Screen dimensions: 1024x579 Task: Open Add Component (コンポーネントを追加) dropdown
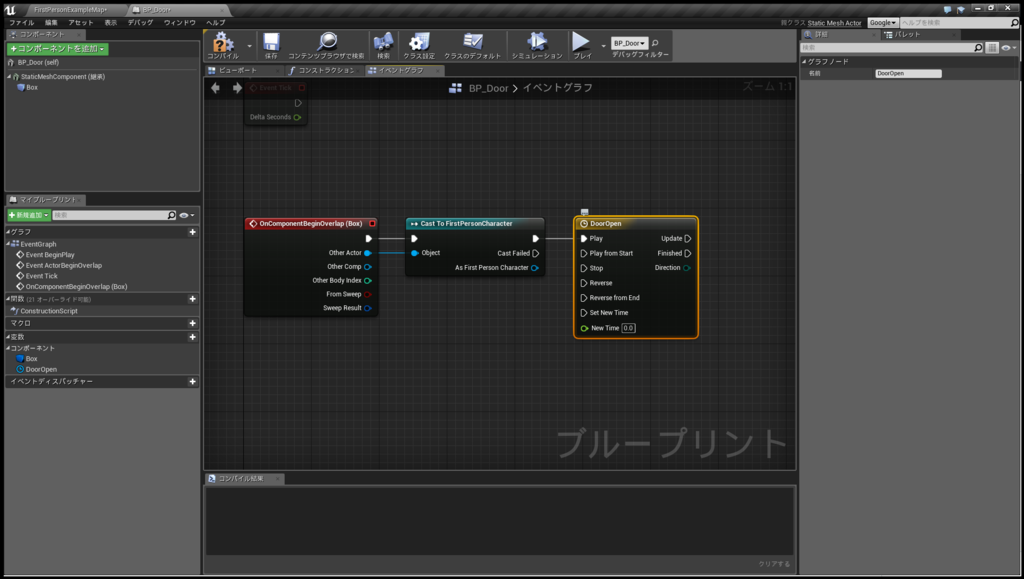[57, 49]
